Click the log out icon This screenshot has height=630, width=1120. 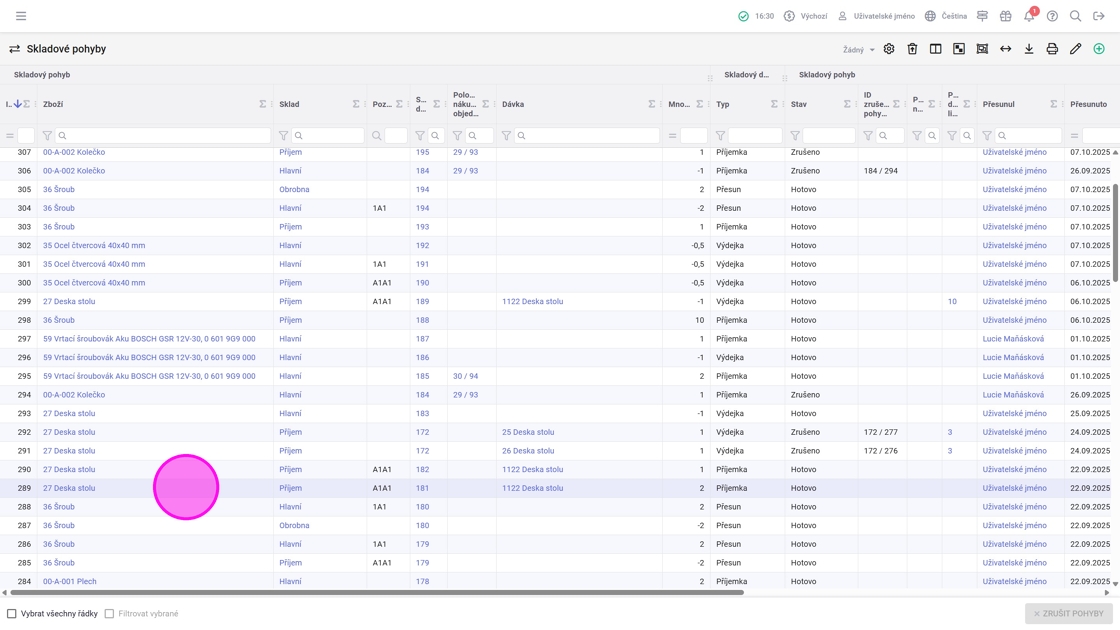coord(1099,16)
